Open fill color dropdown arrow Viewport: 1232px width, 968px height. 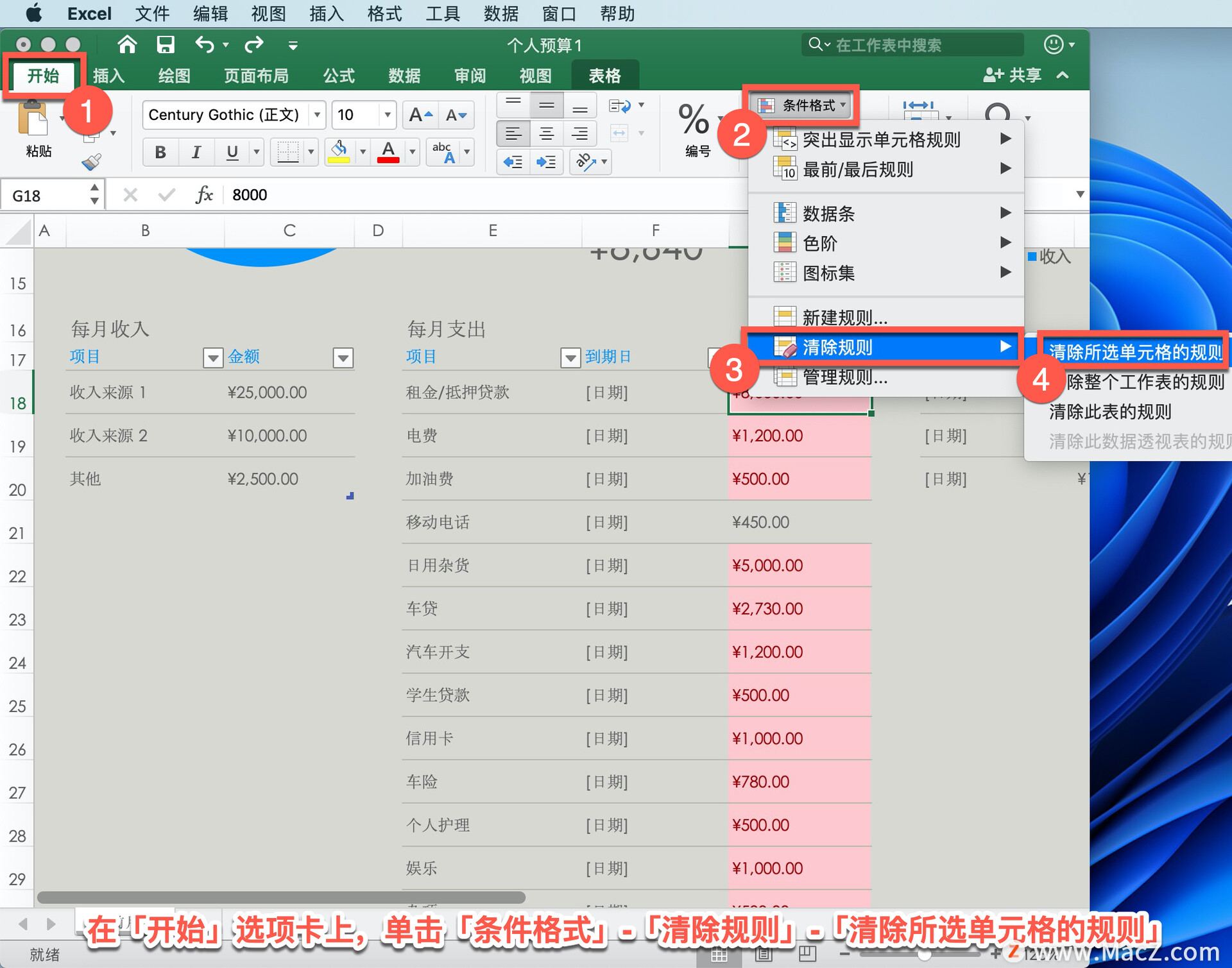click(x=363, y=152)
